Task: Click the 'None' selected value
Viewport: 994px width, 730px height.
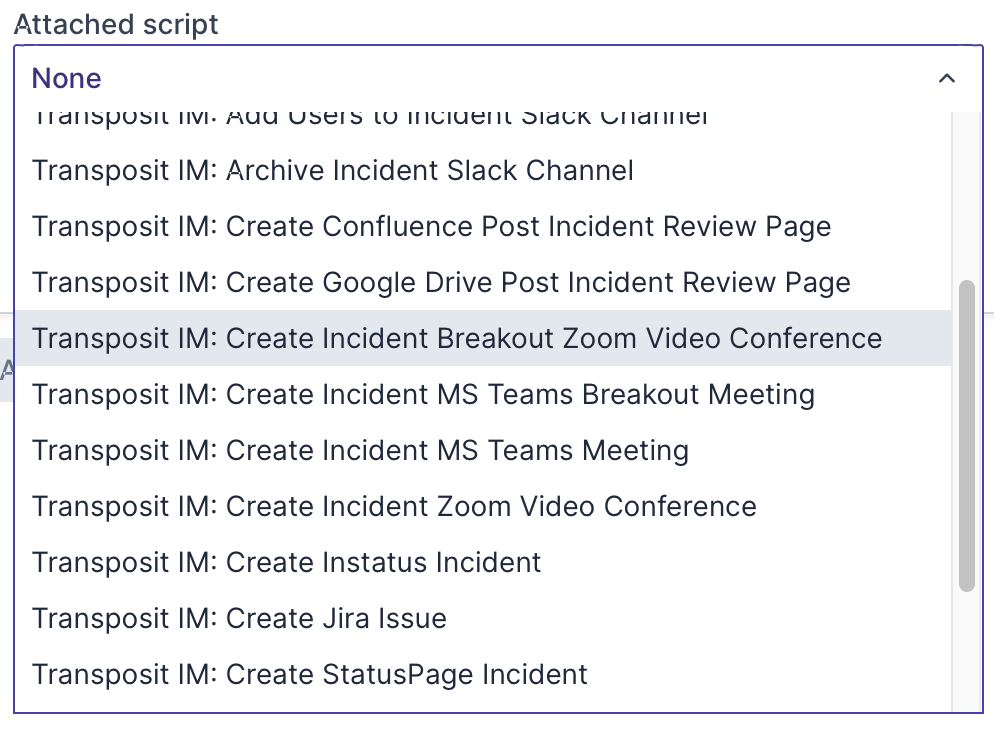Action: [x=67, y=79]
